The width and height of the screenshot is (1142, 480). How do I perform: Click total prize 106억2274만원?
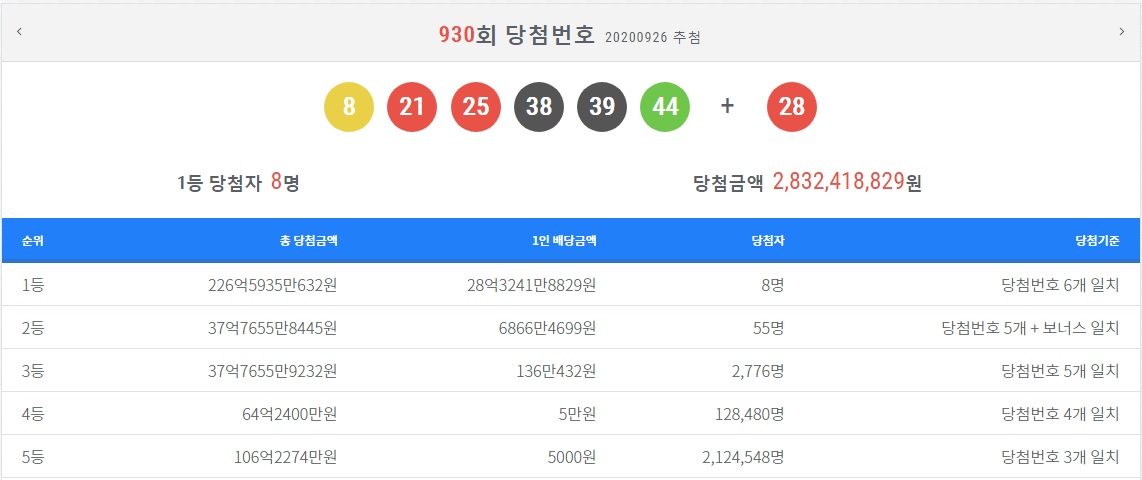point(286,457)
